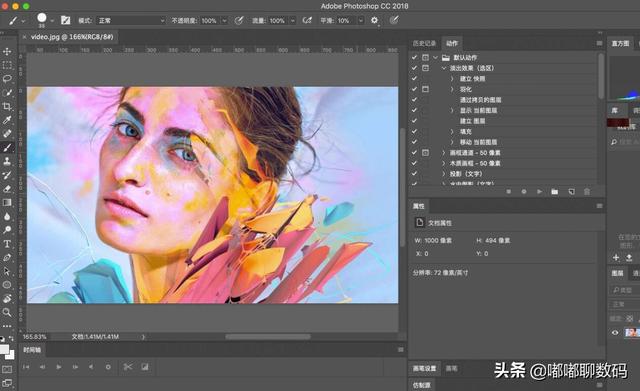
Task: Select the Dodge tool
Action: (7, 230)
